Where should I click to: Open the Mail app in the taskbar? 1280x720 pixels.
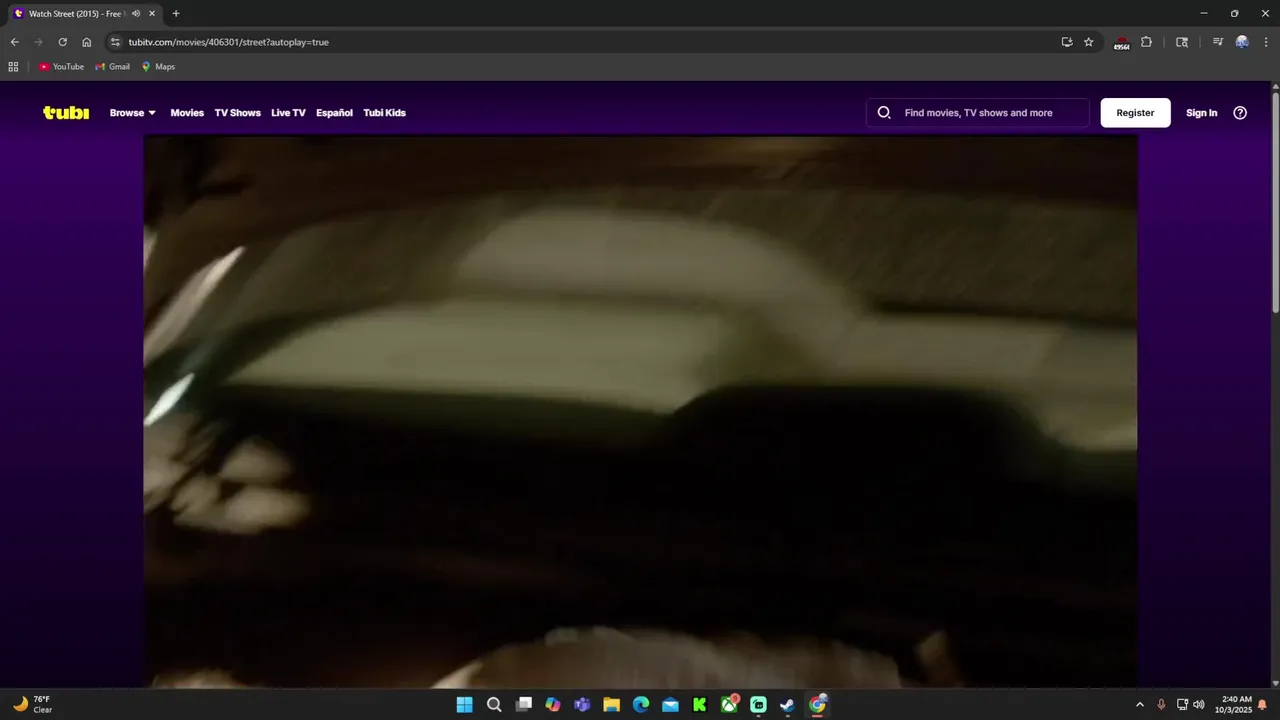[x=670, y=705]
